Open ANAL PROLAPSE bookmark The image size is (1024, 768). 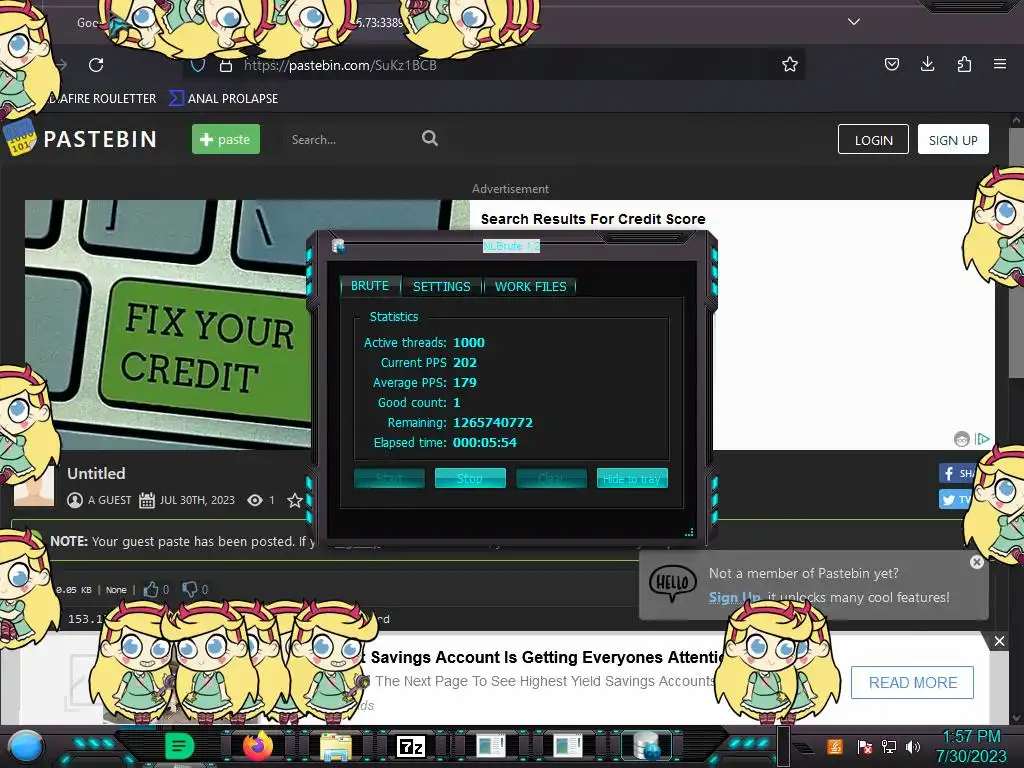coord(223,98)
